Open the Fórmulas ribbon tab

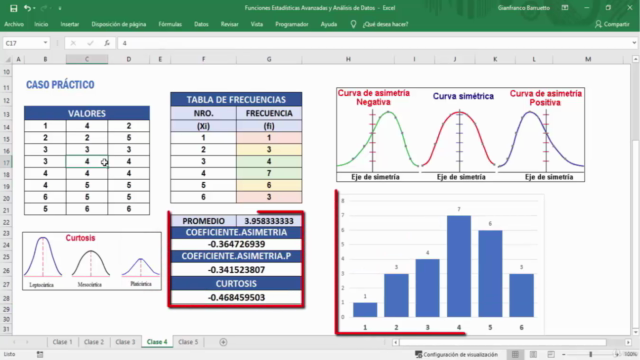pos(170,24)
